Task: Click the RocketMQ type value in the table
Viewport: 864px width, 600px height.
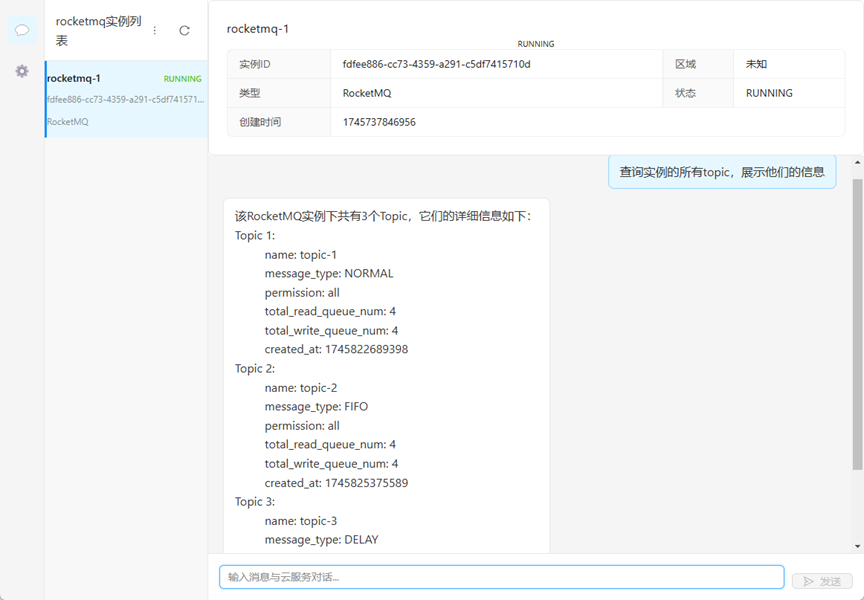Action: pyautogui.click(x=367, y=93)
